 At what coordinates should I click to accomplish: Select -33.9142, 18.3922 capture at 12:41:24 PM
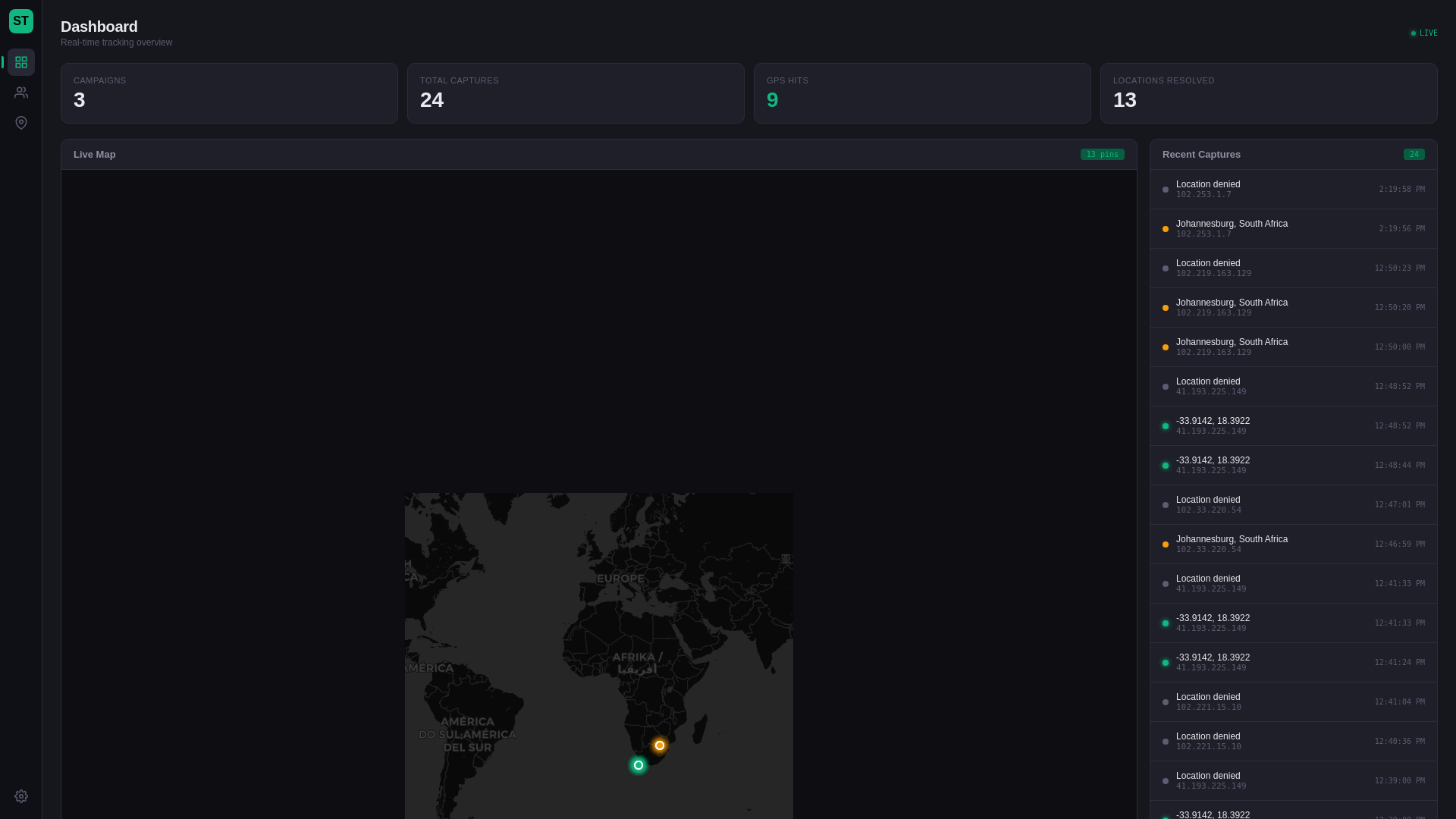pos(1294,663)
